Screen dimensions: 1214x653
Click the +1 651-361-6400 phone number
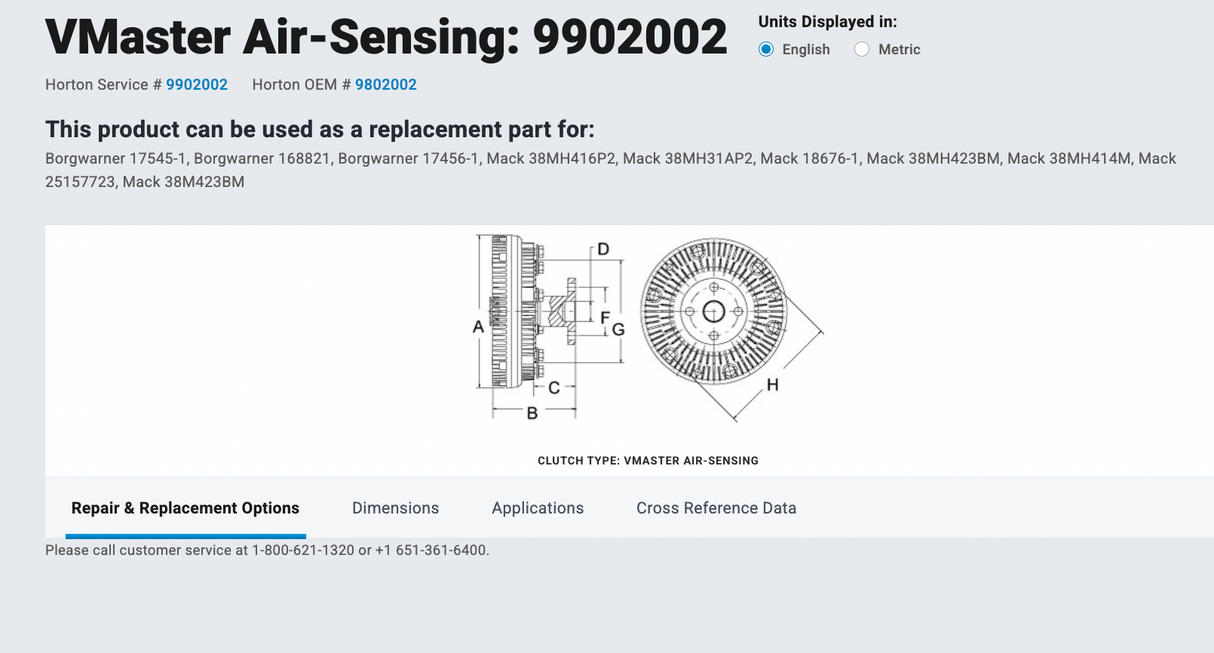(x=431, y=550)
